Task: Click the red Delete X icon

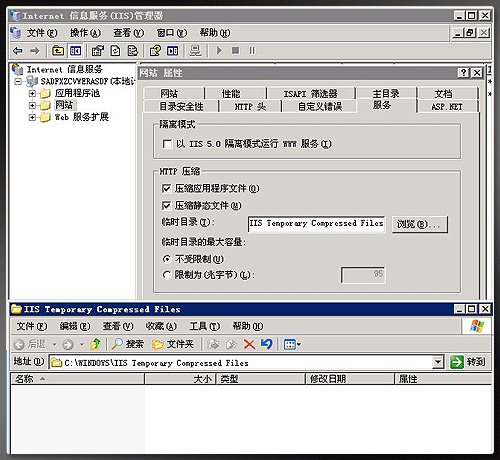Action: (249, 344)
